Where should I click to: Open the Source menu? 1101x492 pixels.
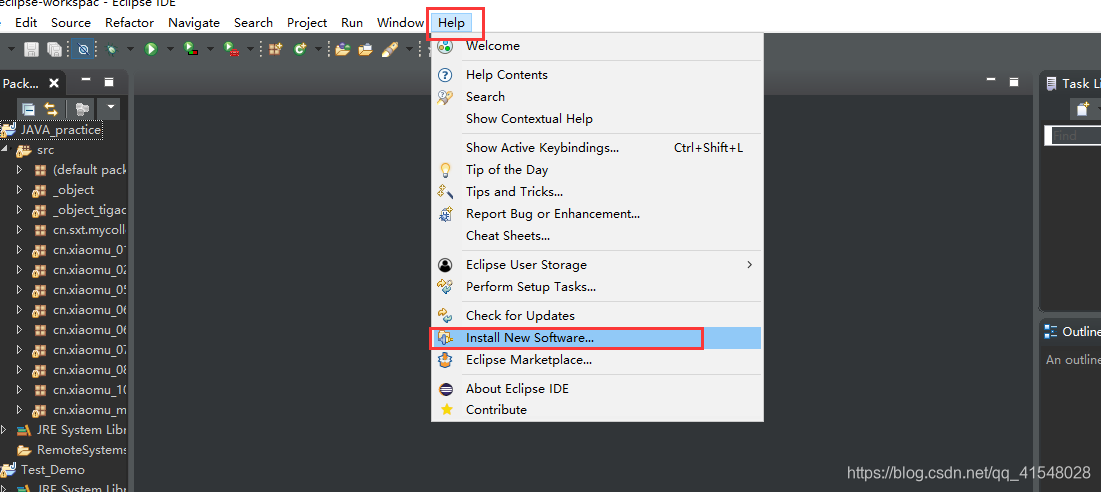tap(71, 22)
